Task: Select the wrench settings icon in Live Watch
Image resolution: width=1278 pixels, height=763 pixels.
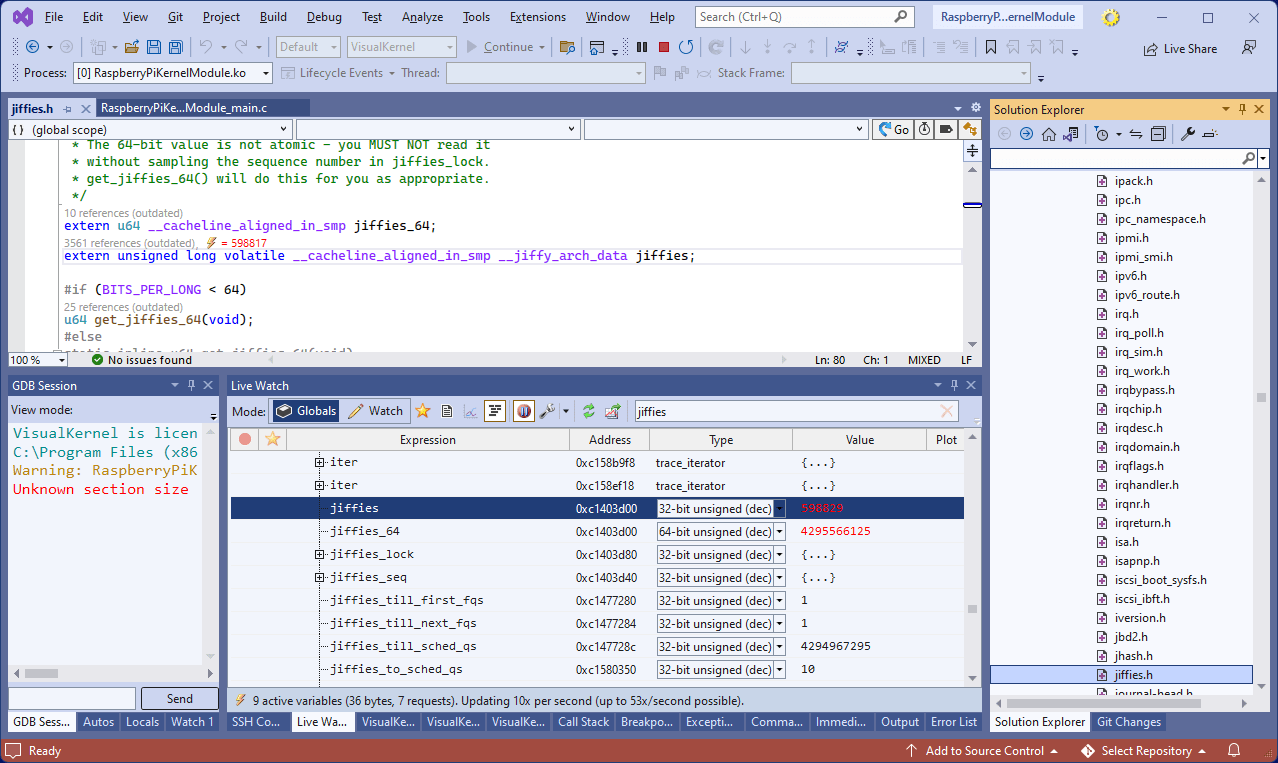Action: point(548,410)
